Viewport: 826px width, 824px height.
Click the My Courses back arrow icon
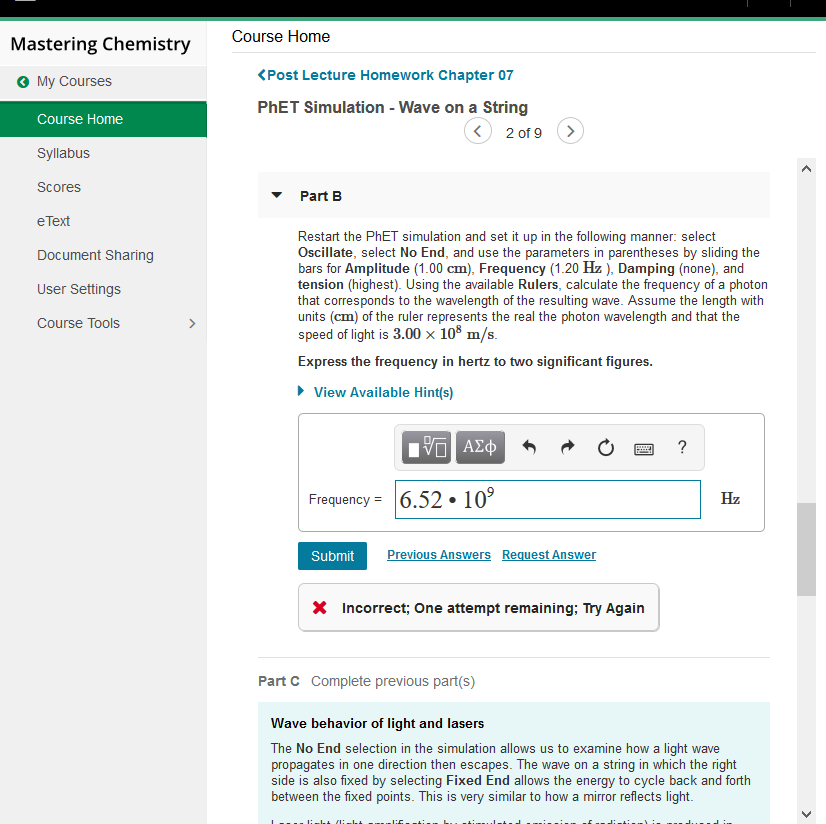point(22,83)
